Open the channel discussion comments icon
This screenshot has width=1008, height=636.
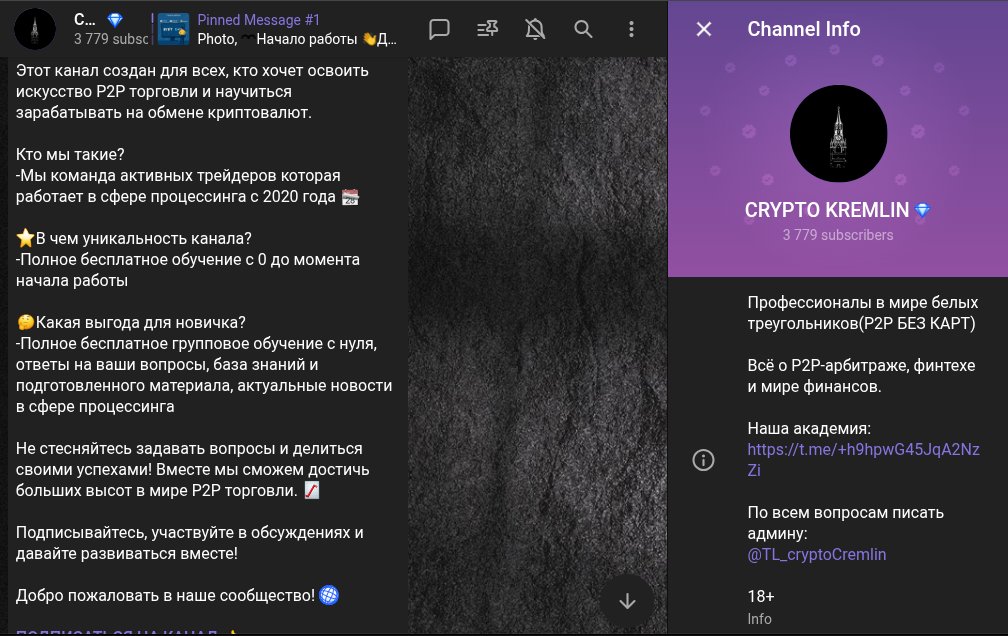tap(439, 29)
